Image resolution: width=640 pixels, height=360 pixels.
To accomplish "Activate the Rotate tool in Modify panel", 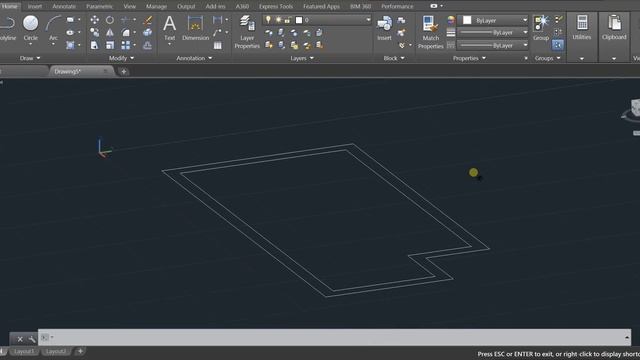I will (110, 20).
